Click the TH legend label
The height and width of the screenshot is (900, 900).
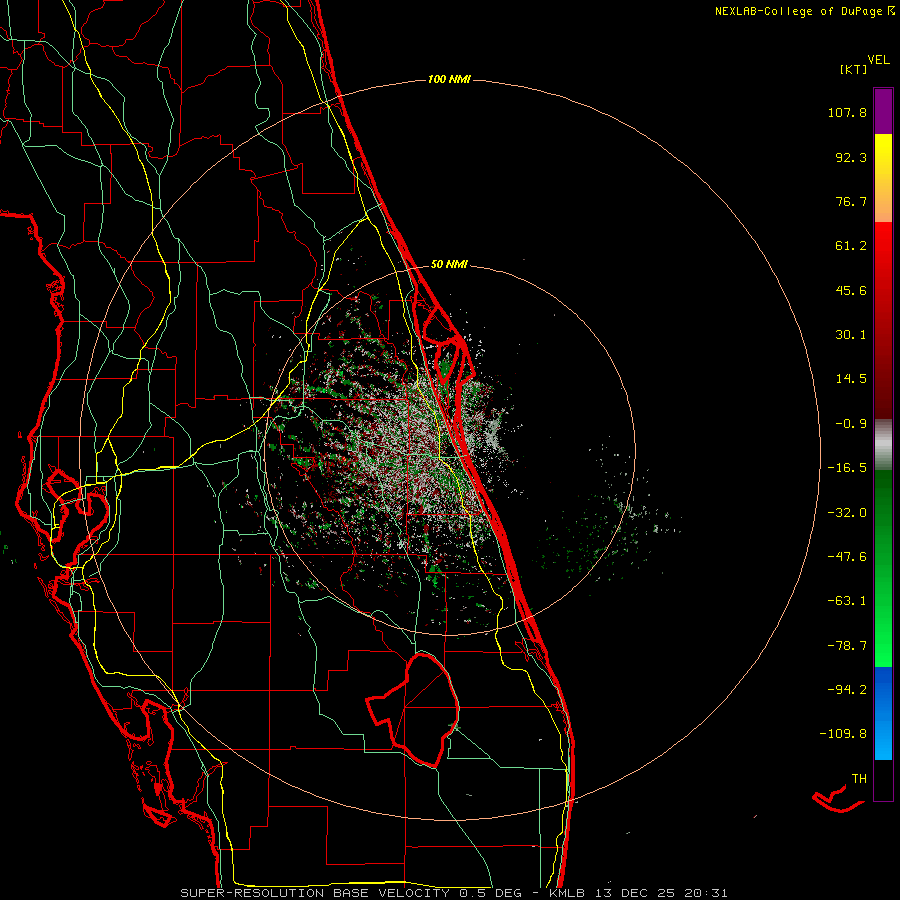[x=859, y=779]
